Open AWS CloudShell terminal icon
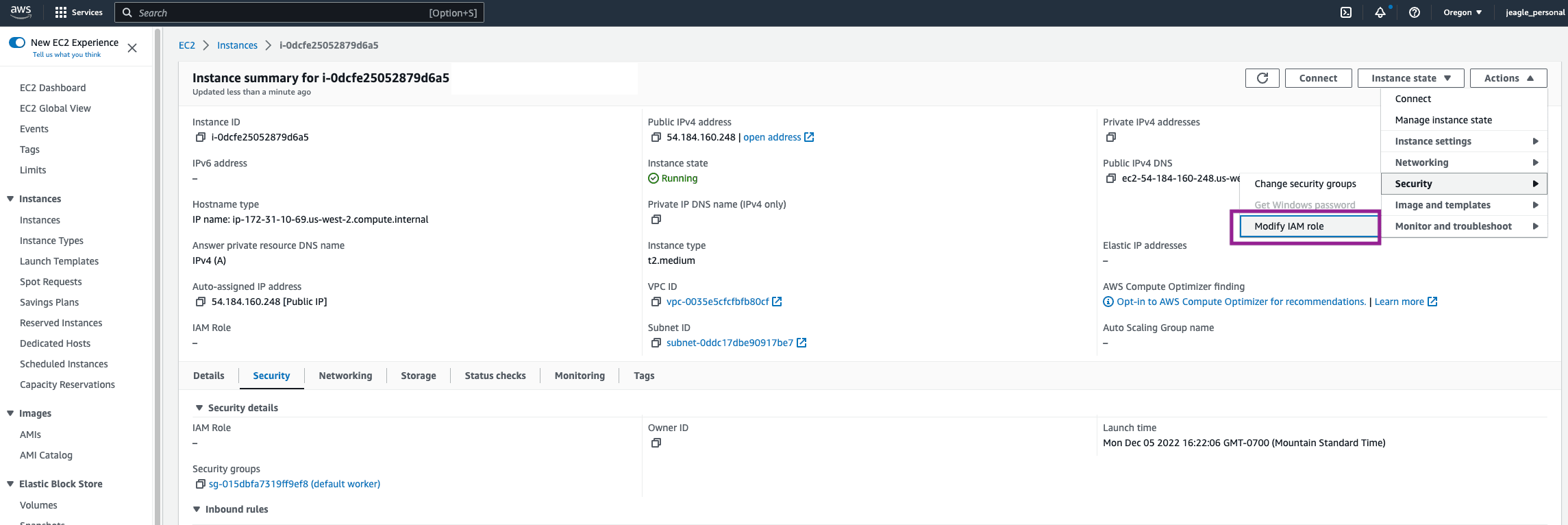 [1346, 12]
